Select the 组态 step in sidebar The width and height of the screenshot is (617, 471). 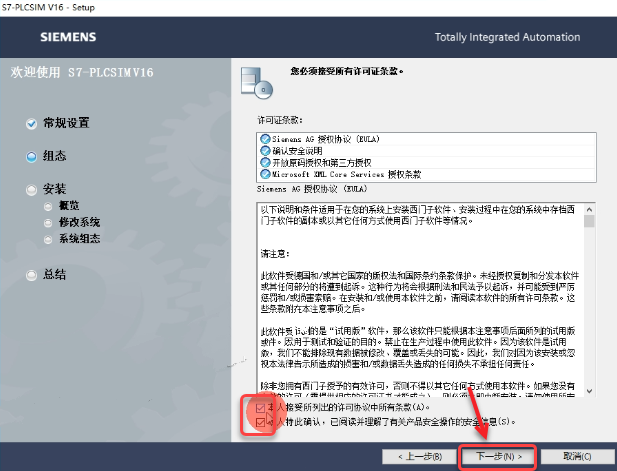click(x=54, y=156)
